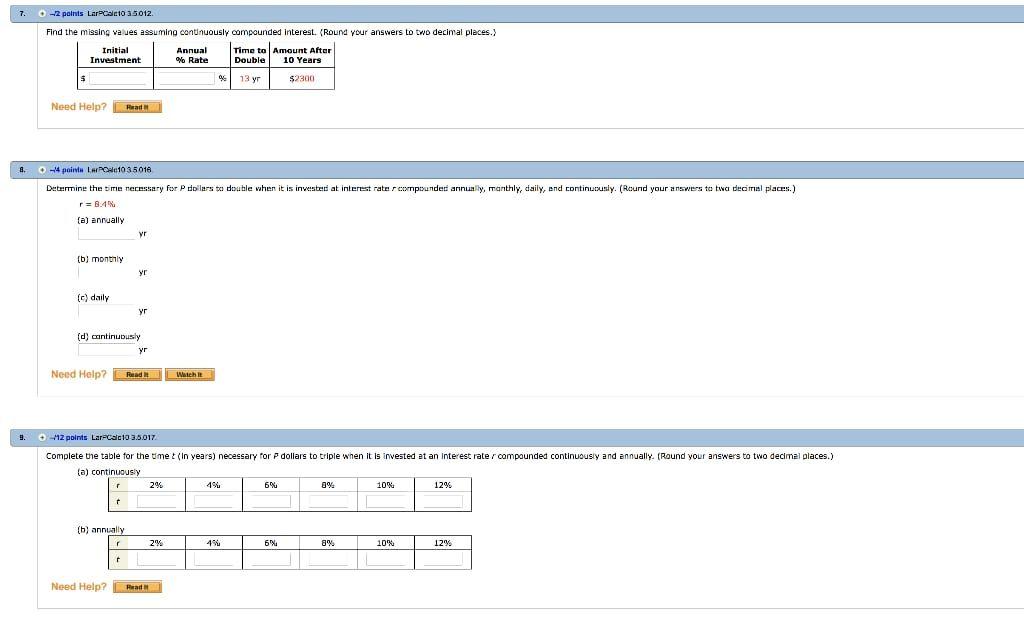Screen dimensions: 1024x630
Task: Click annually table field under 6%
Action: point(271,559)
